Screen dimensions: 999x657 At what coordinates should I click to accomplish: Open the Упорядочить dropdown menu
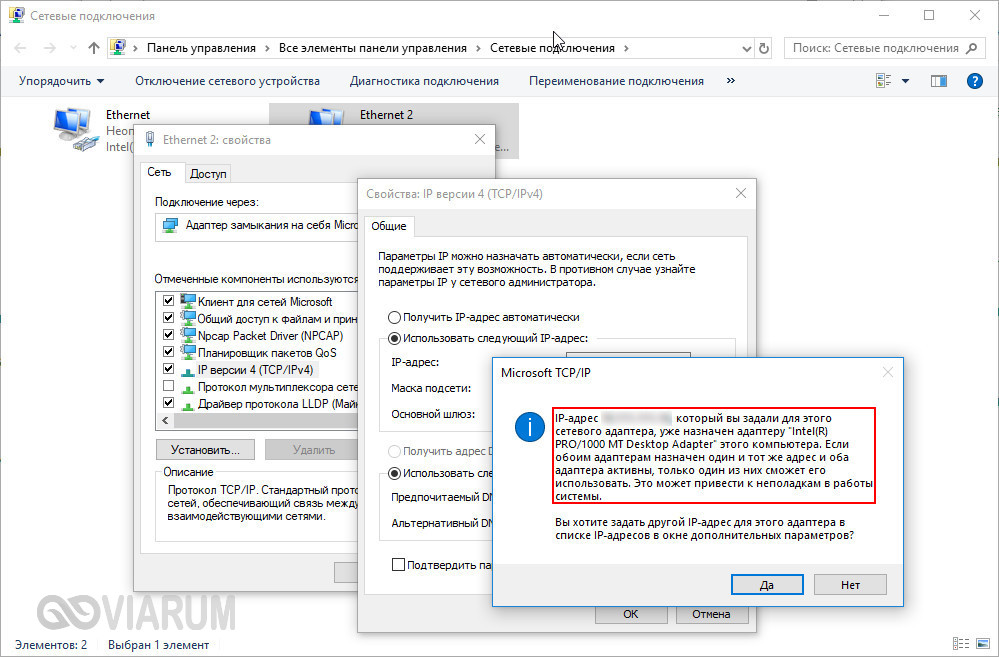[x=61, y=81]
